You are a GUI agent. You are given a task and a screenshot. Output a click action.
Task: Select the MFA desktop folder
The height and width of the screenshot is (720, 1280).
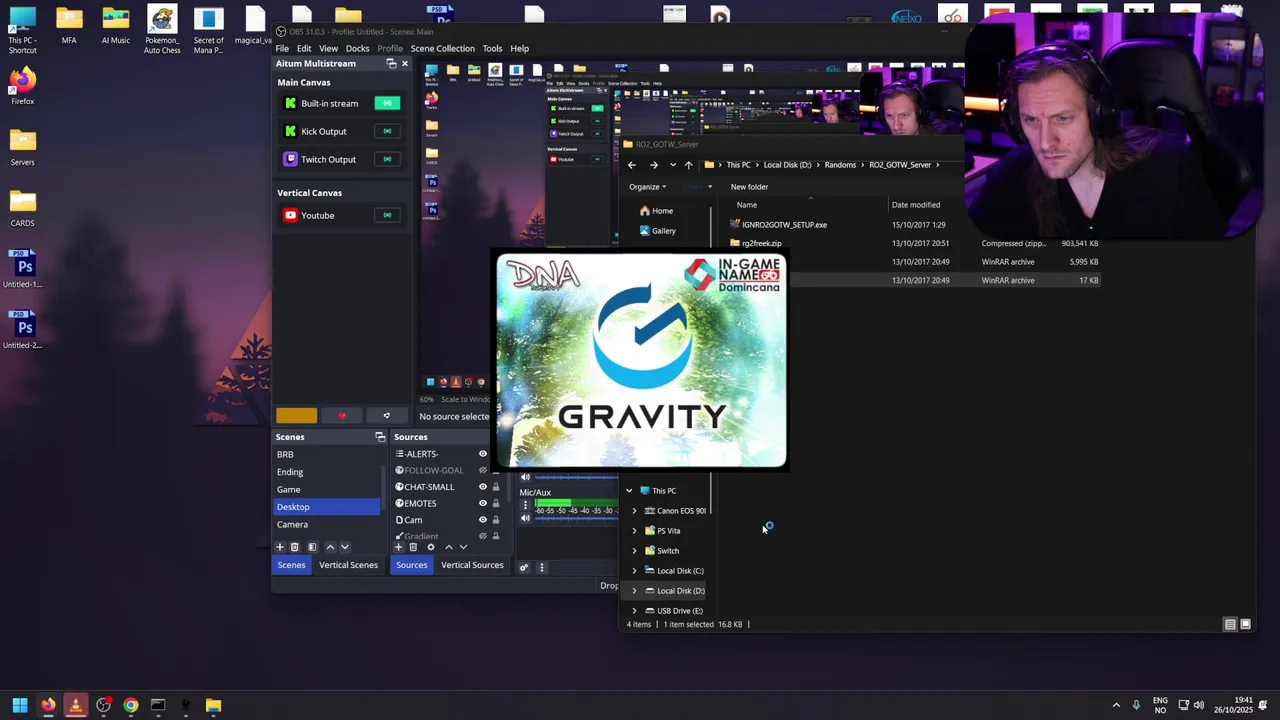[69, 26]
